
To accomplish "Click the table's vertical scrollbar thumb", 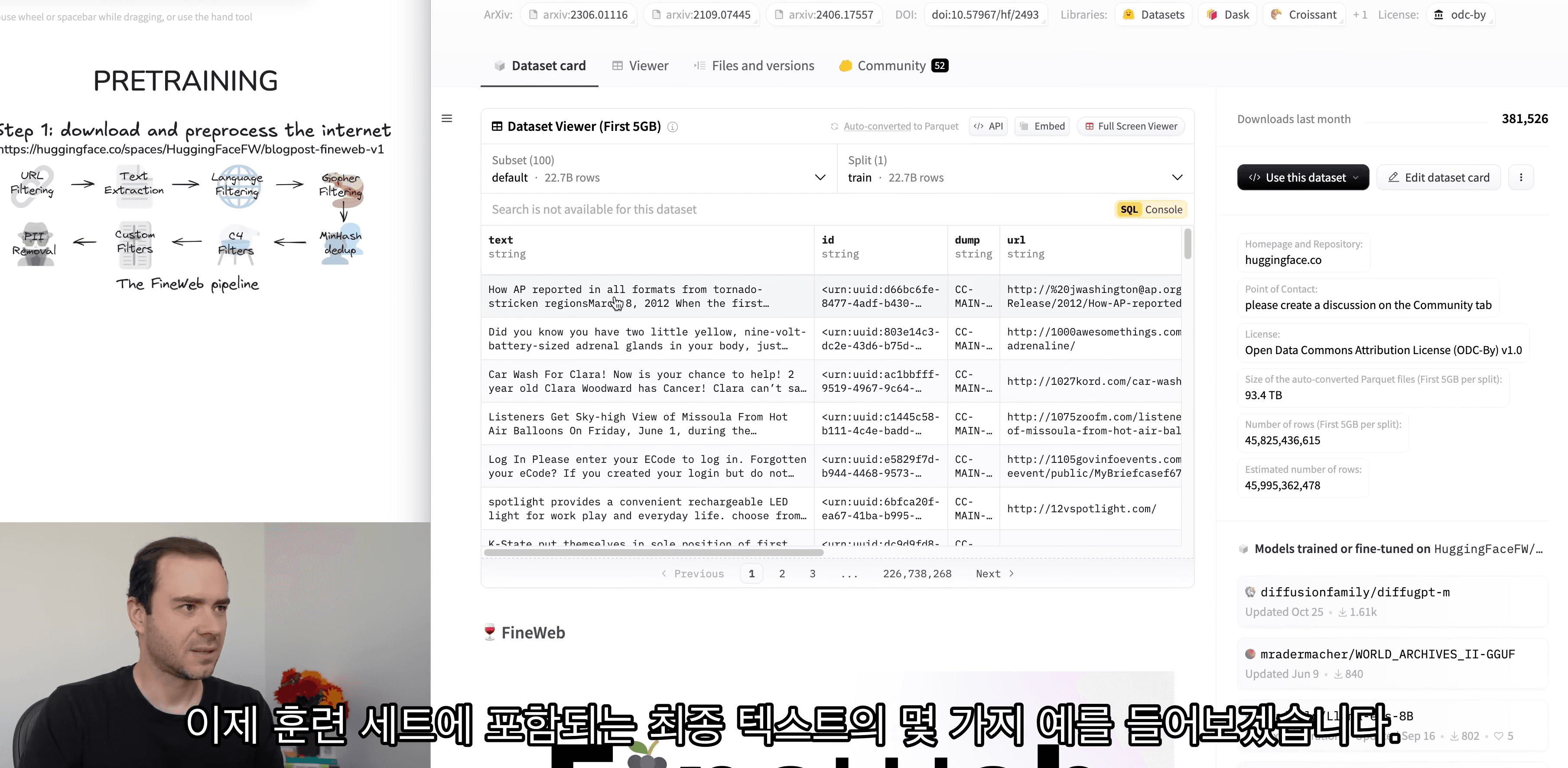I will (x=1187, y=244).
